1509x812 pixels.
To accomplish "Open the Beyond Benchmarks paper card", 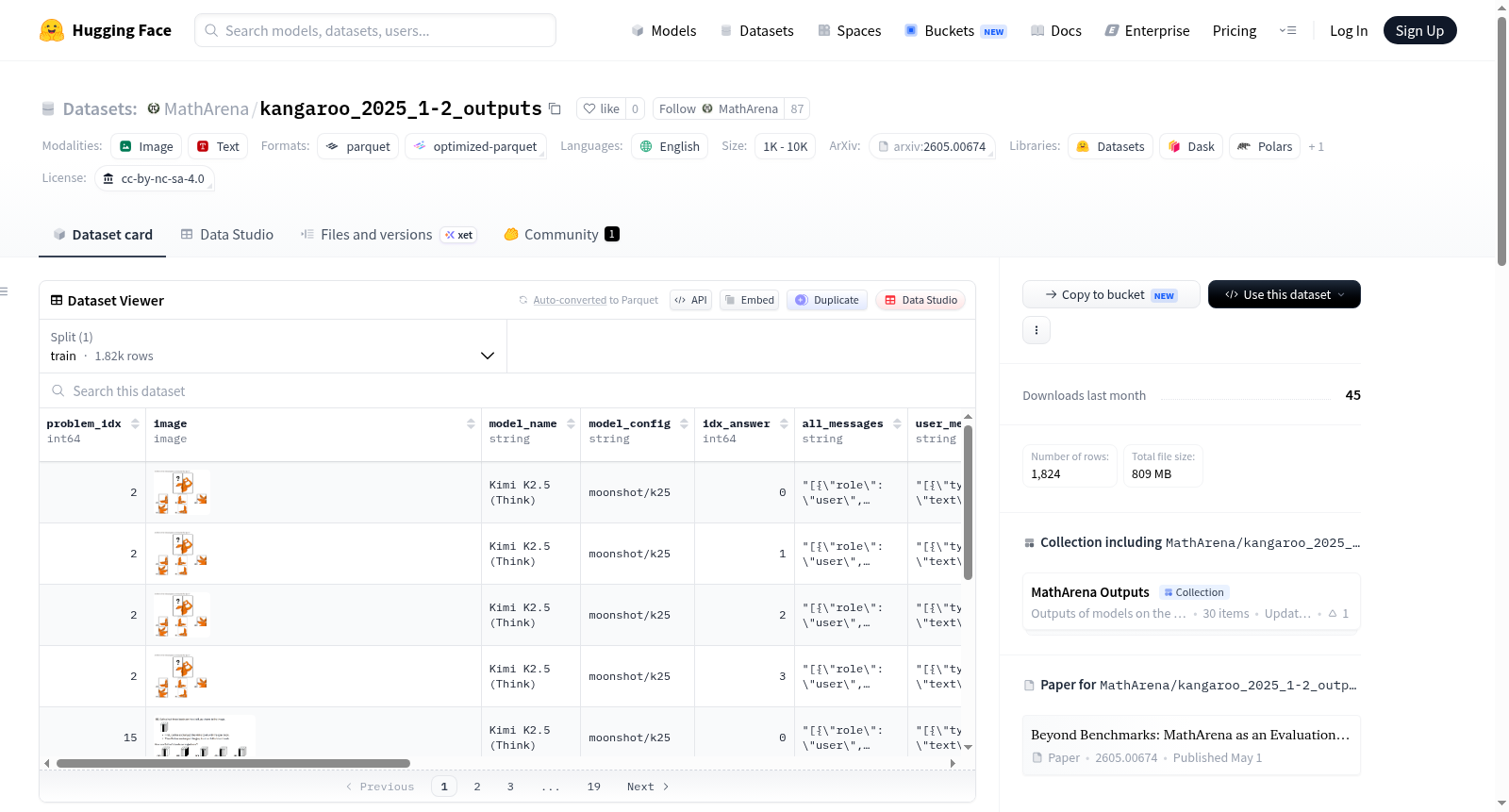I will click(1191, 745).
